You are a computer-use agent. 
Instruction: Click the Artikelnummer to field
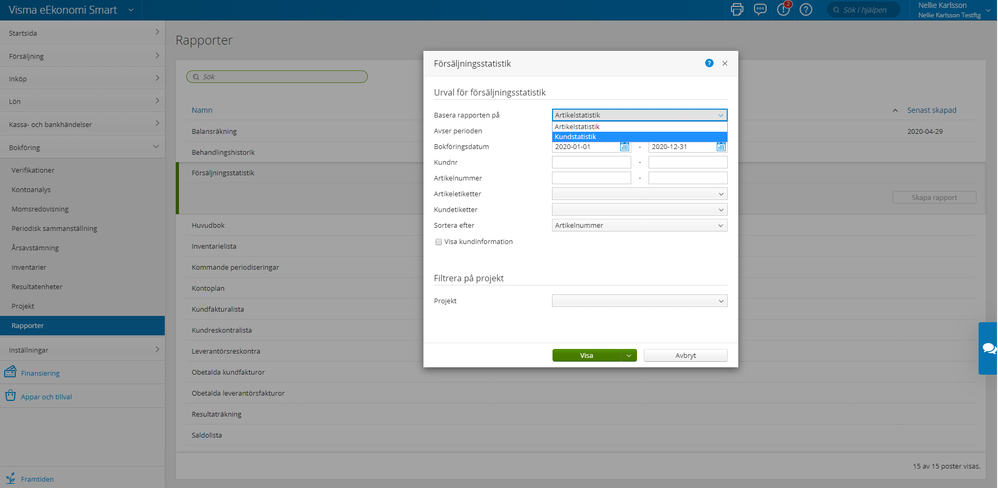[688, 178]
